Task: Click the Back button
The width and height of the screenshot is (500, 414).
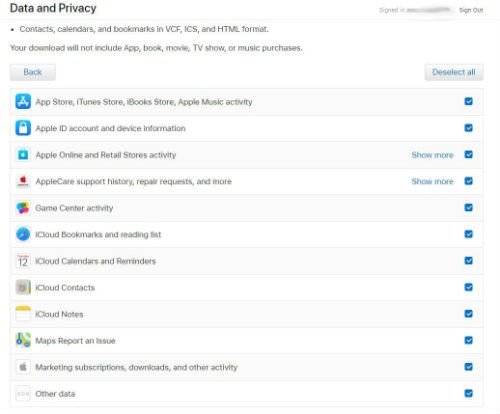Action: coord(33,72)
